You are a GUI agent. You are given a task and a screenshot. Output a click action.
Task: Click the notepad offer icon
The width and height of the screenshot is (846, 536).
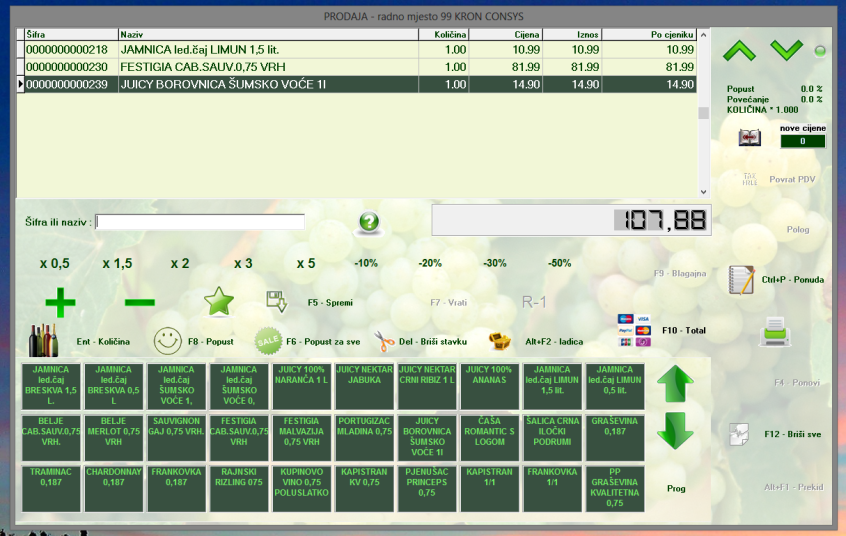(x=741, y=280)
